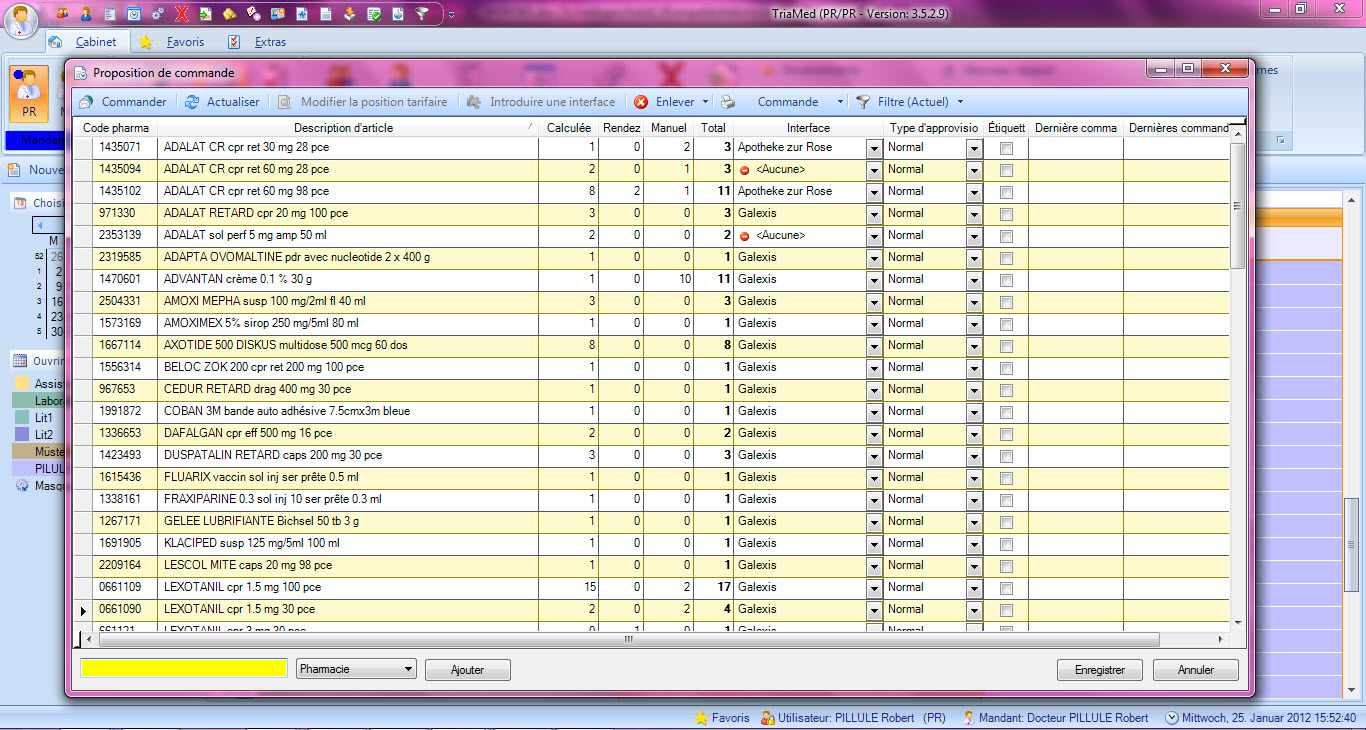Check Étiquett box for GELEE LUBRIFIANTE row
1366x730 pixels.
coord(1006,522)
